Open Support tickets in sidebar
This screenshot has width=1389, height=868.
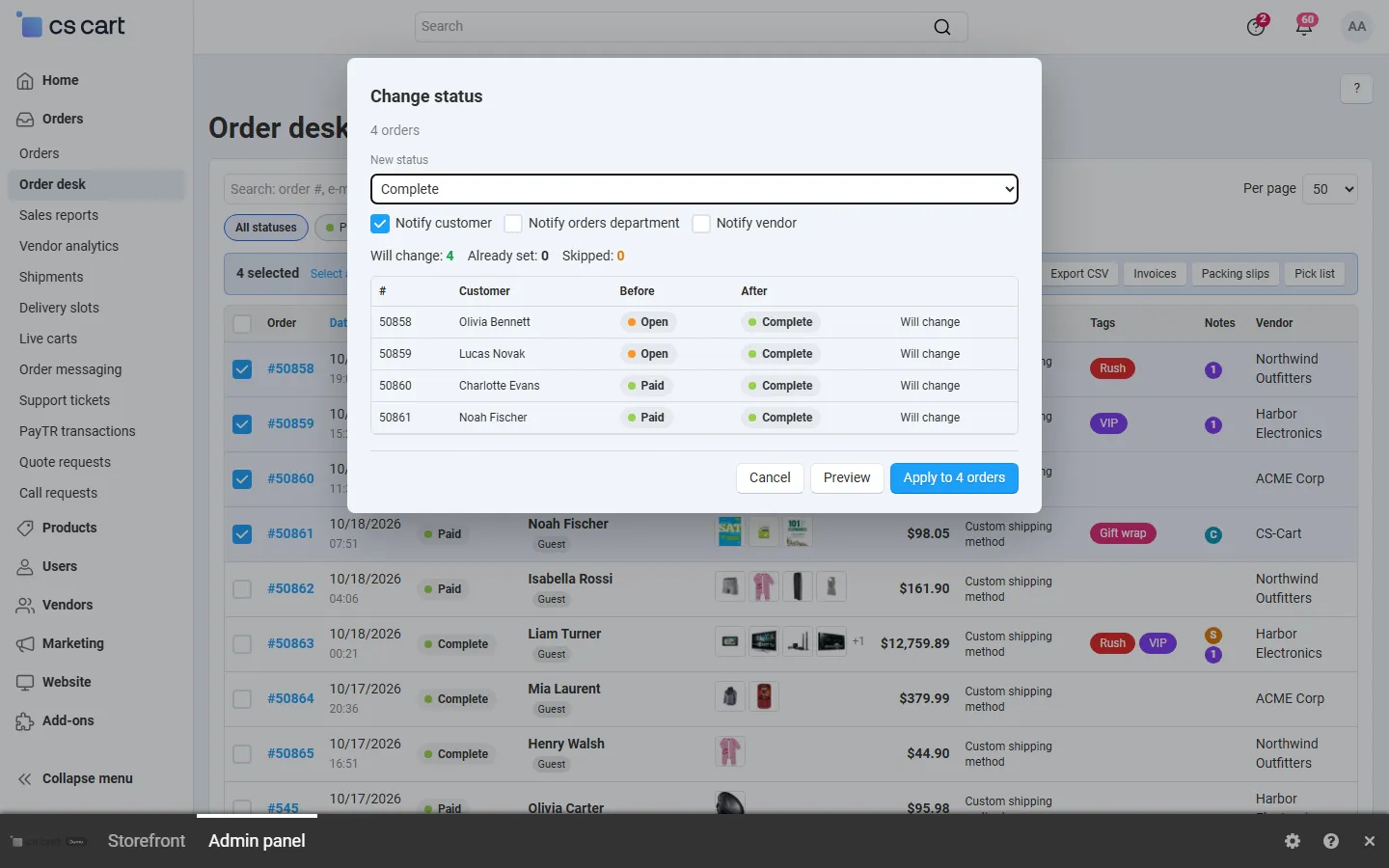65,400
